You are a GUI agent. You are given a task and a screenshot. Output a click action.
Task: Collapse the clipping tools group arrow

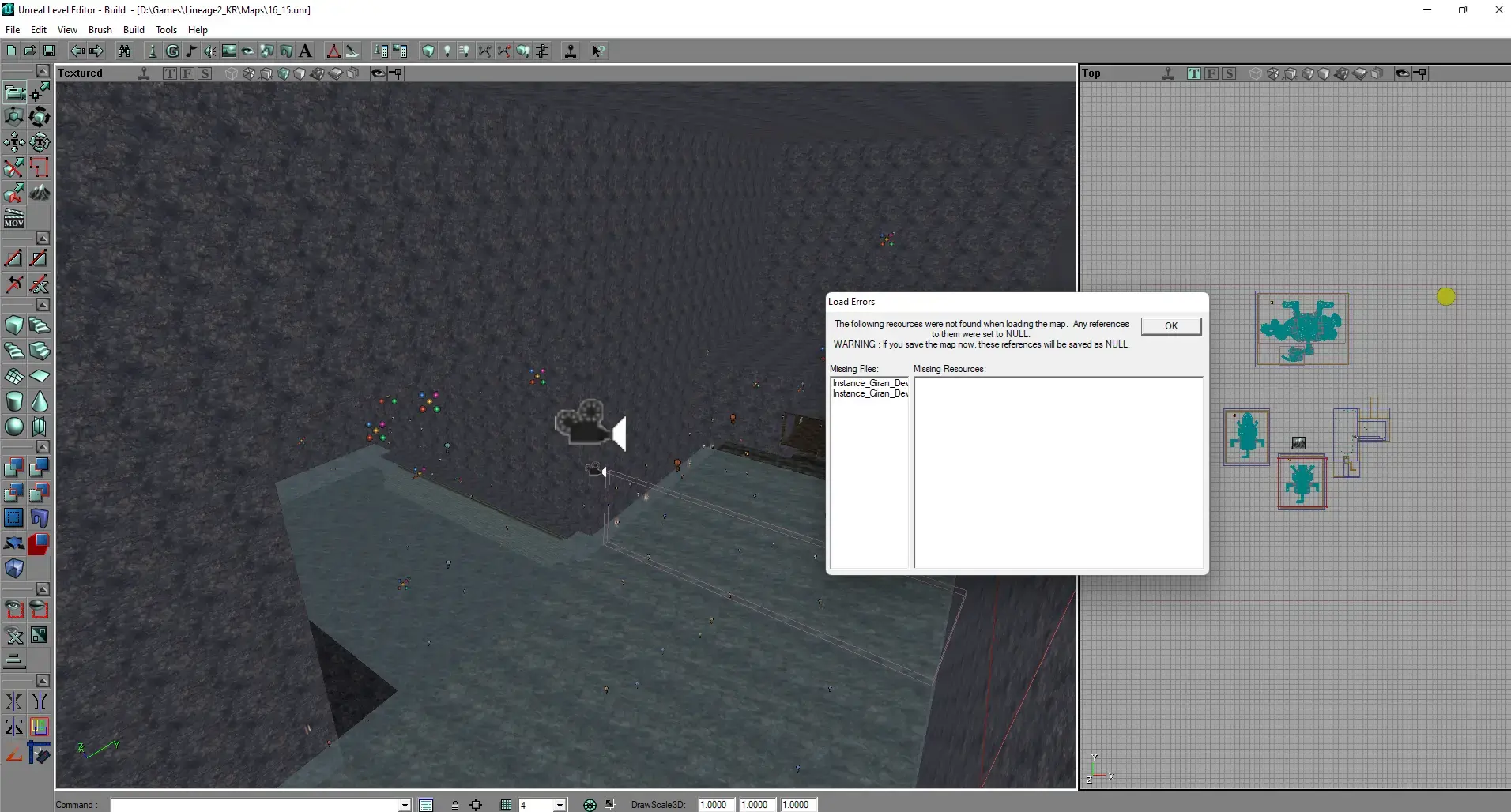click(x=43, y=239)
